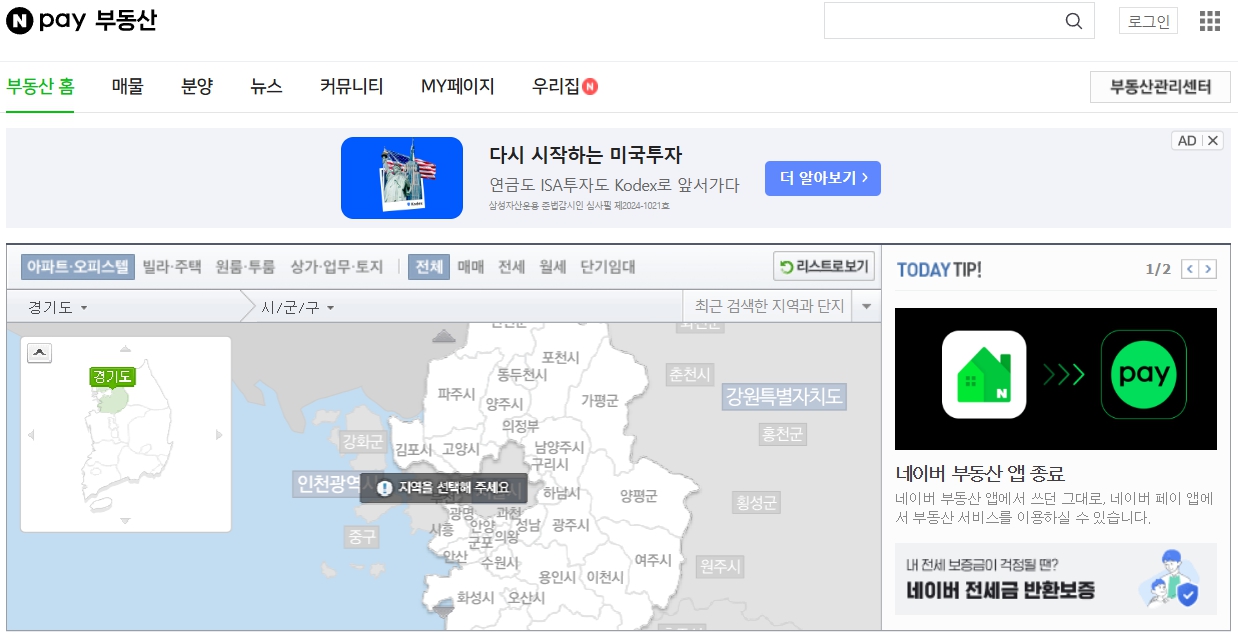Image resolution: width=1238 pixels, height=644 pixels.
Task: Open 부동산관리센터 button
Action: click(x=1160, y=87)
